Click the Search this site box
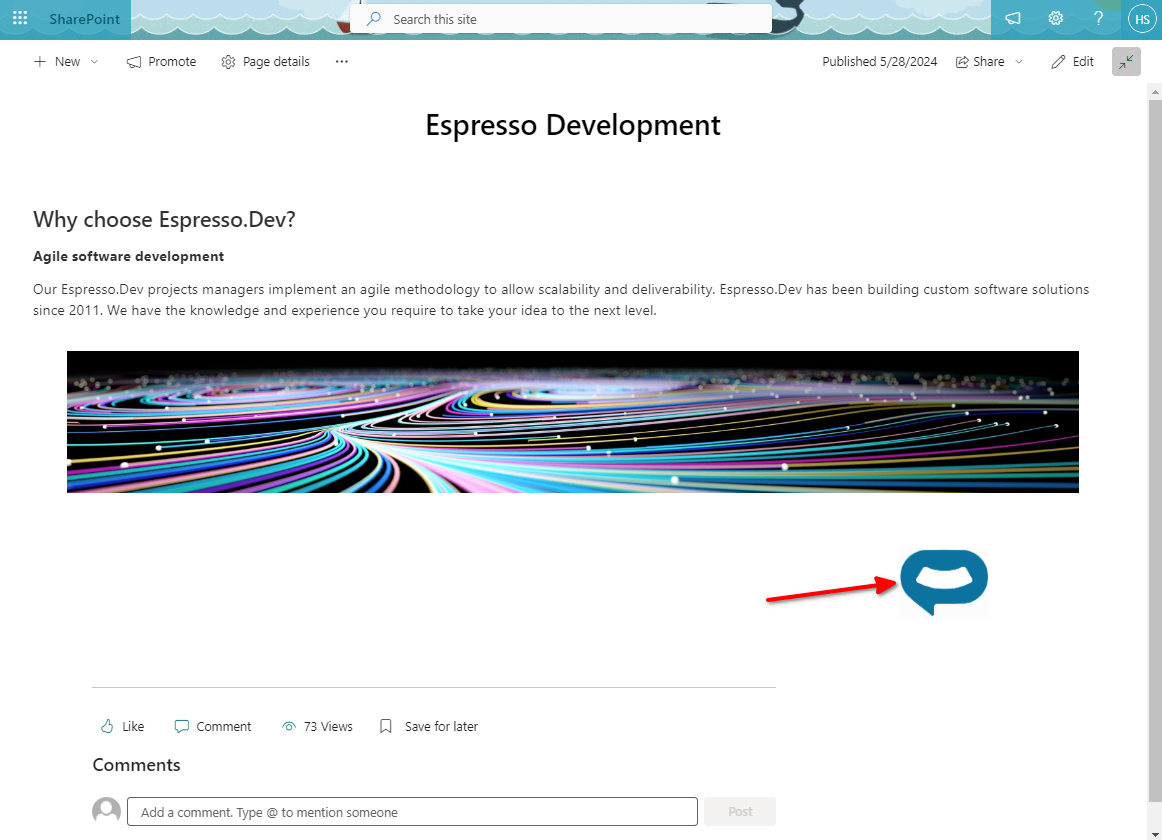Viewport: 1162px width, 840px height. [561, 19]
